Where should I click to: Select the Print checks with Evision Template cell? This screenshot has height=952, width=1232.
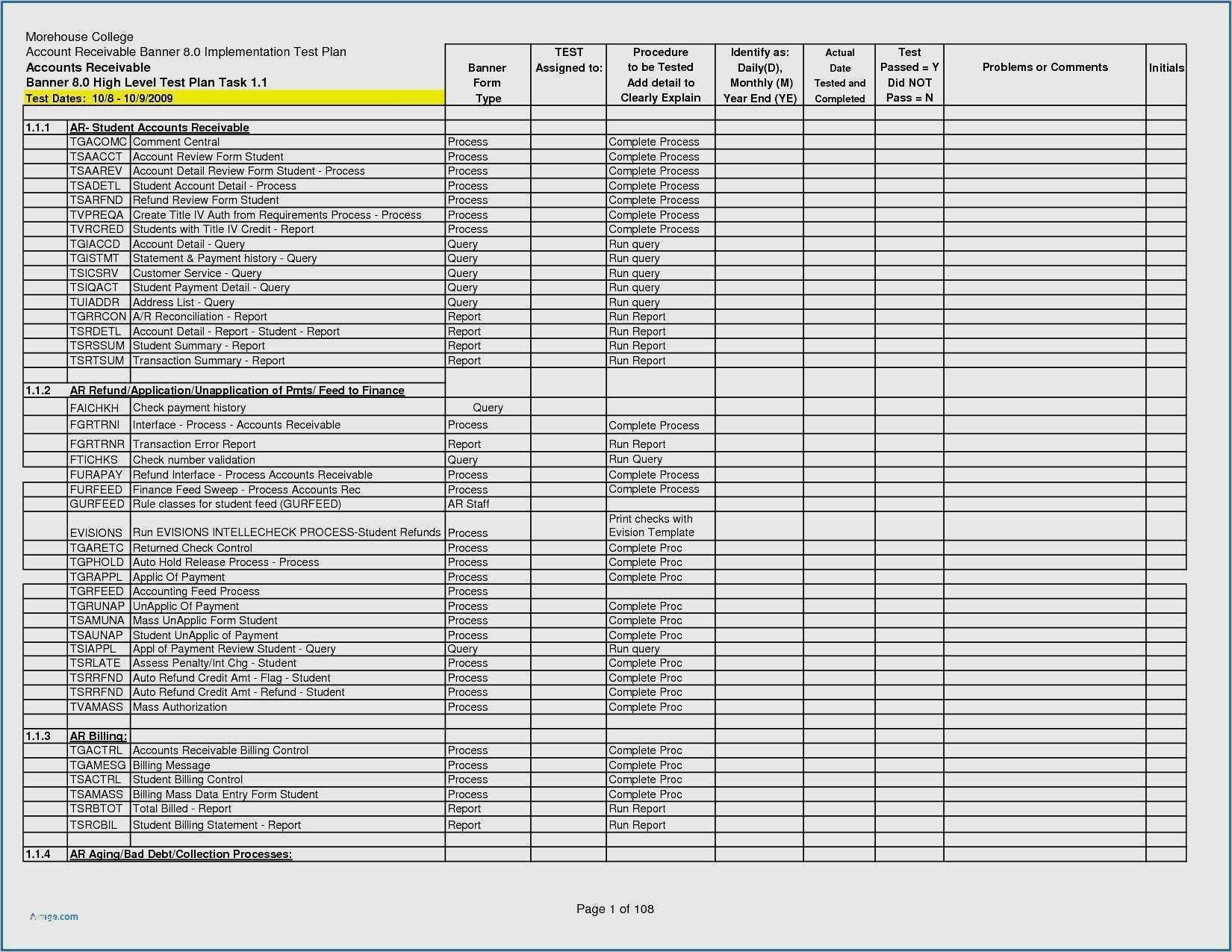[651, 526]
